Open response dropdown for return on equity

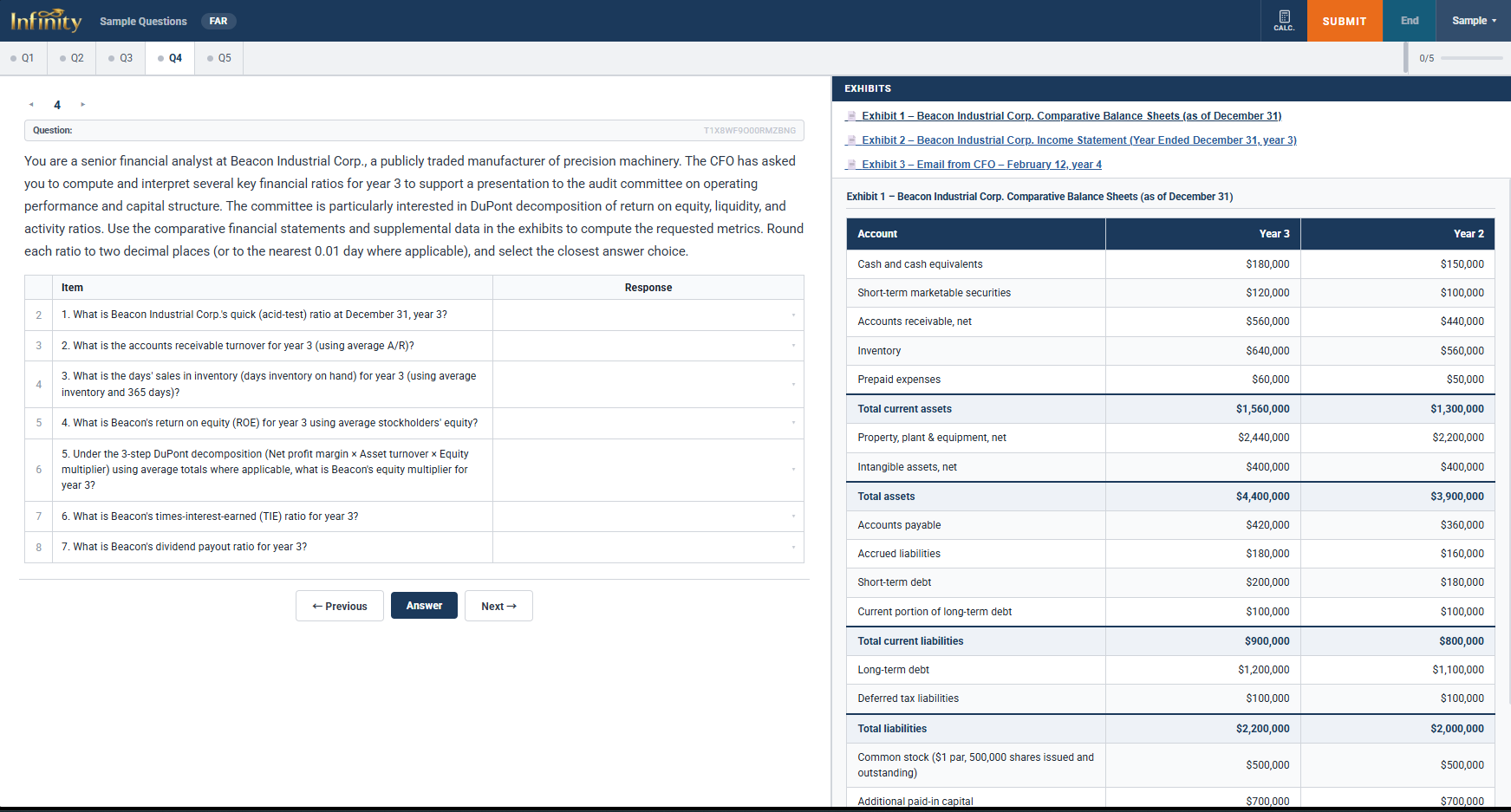648,423
